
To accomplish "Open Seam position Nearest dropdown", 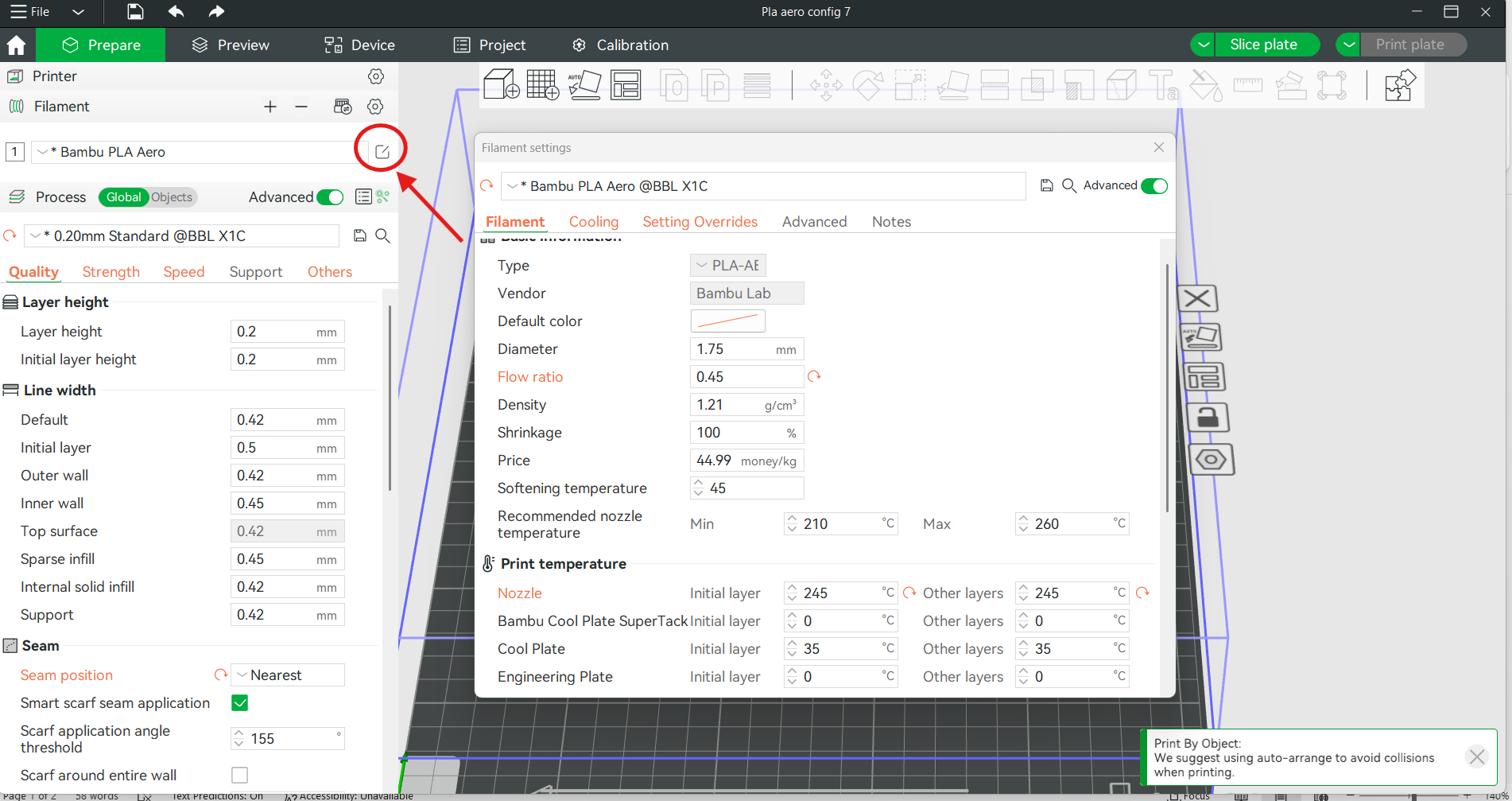I will tap(288, 675).
